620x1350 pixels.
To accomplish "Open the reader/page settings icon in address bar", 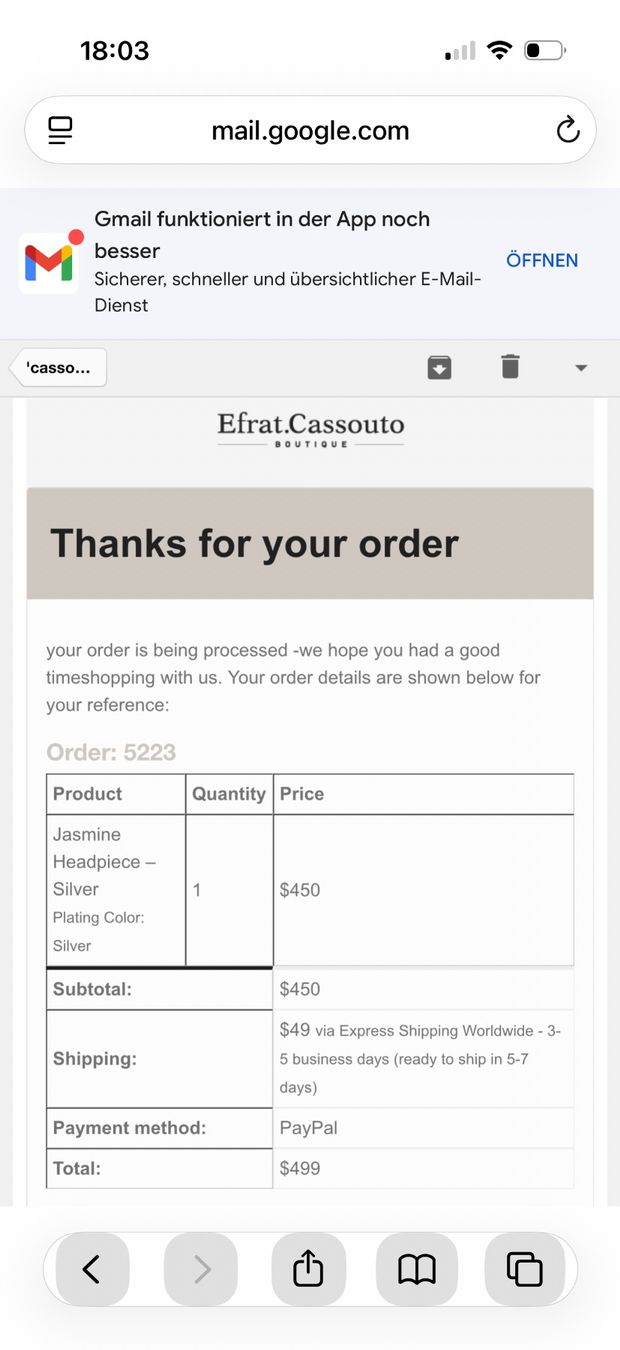I will pyautogui.click(x=61, y=130).
